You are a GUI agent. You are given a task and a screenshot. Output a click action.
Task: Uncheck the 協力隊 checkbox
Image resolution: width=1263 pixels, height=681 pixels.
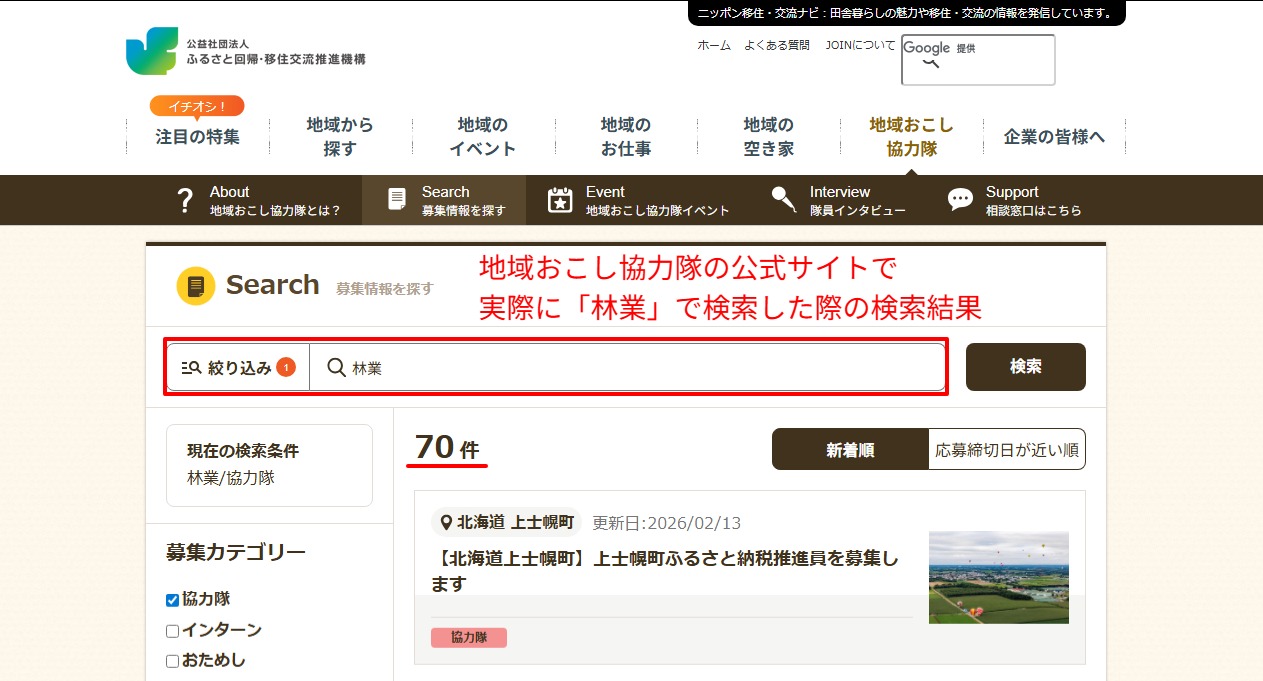click(174, 599)
